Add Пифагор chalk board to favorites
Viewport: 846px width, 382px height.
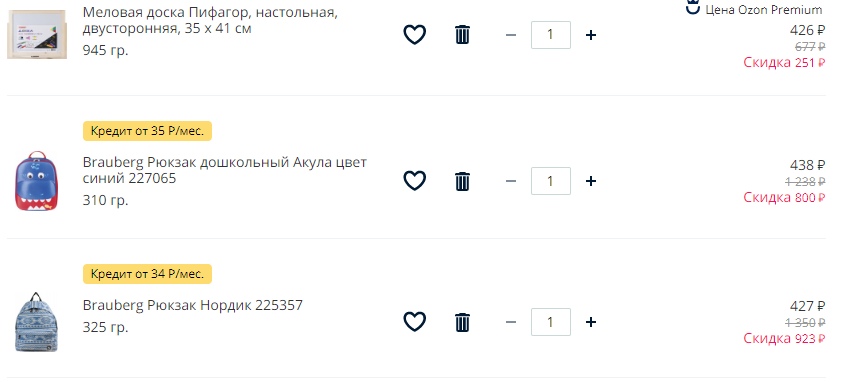tap(414, 35)
